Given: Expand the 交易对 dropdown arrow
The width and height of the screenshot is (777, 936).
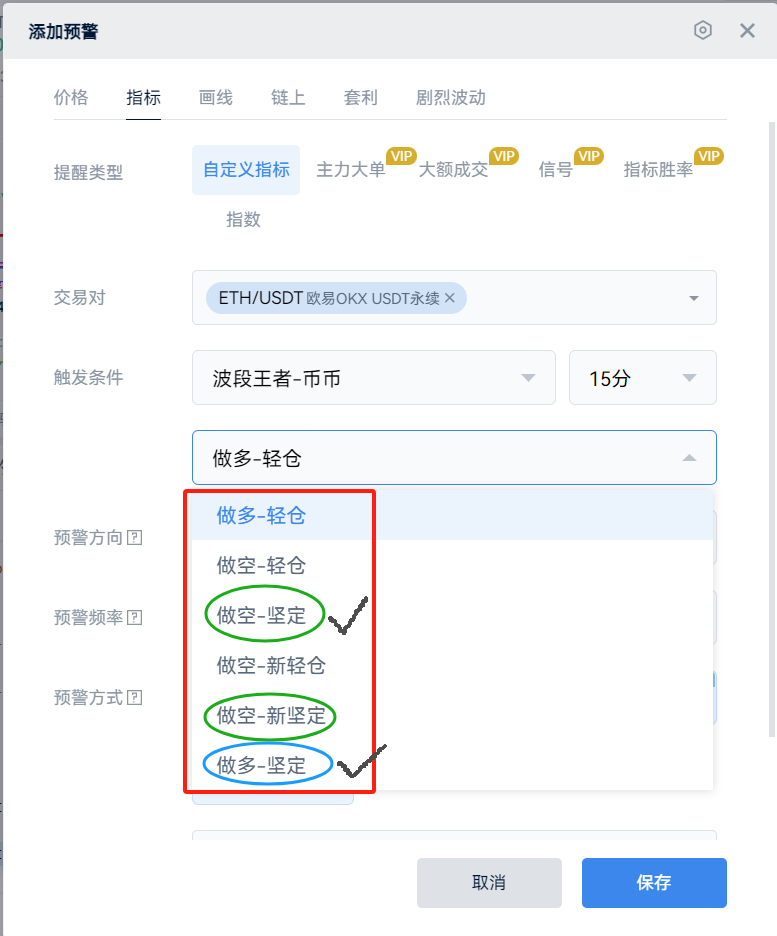Looking at the screenshot, I should point(694,298).
